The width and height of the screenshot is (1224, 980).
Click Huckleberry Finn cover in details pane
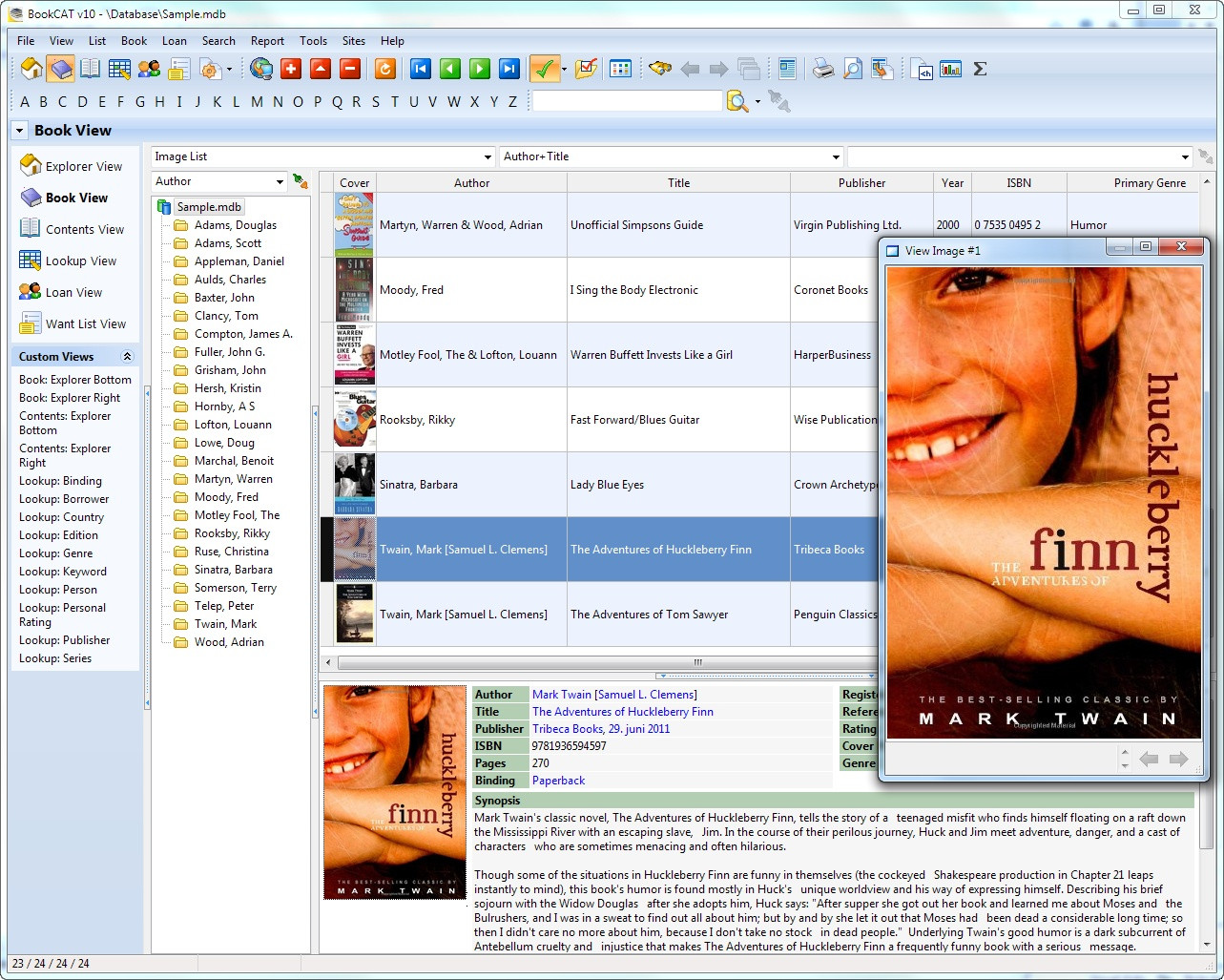point(395,792)
